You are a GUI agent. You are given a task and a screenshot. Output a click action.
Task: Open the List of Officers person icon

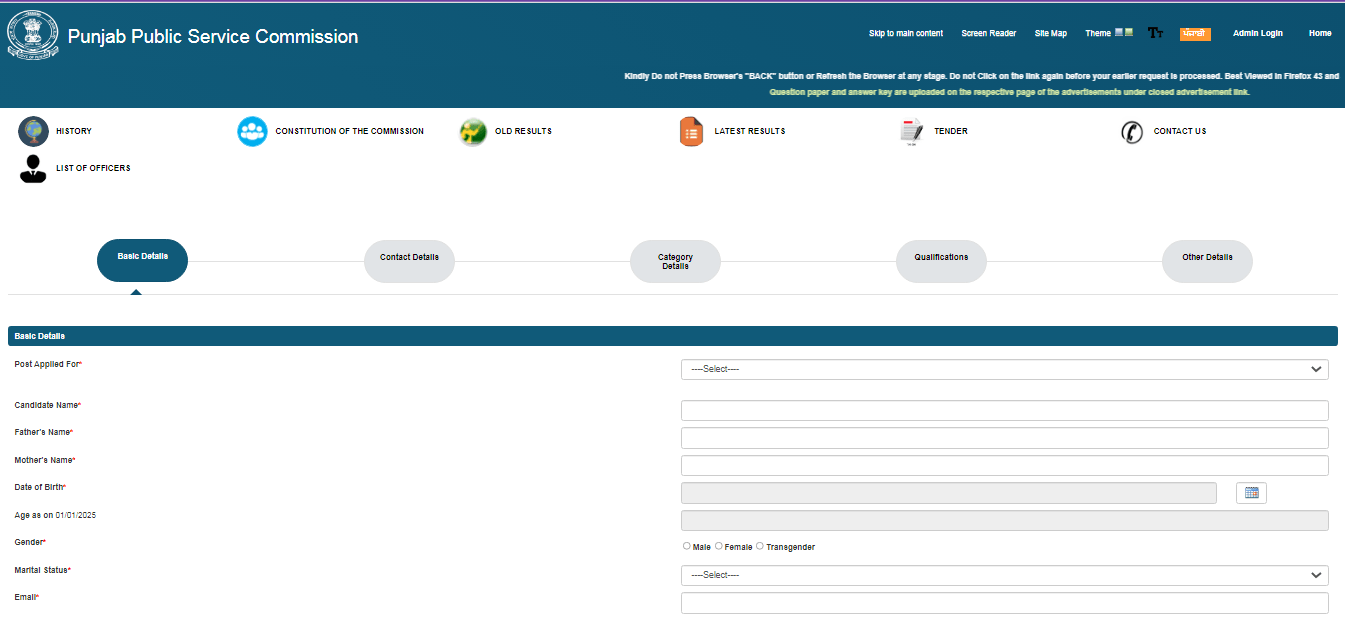coord(33,168)
